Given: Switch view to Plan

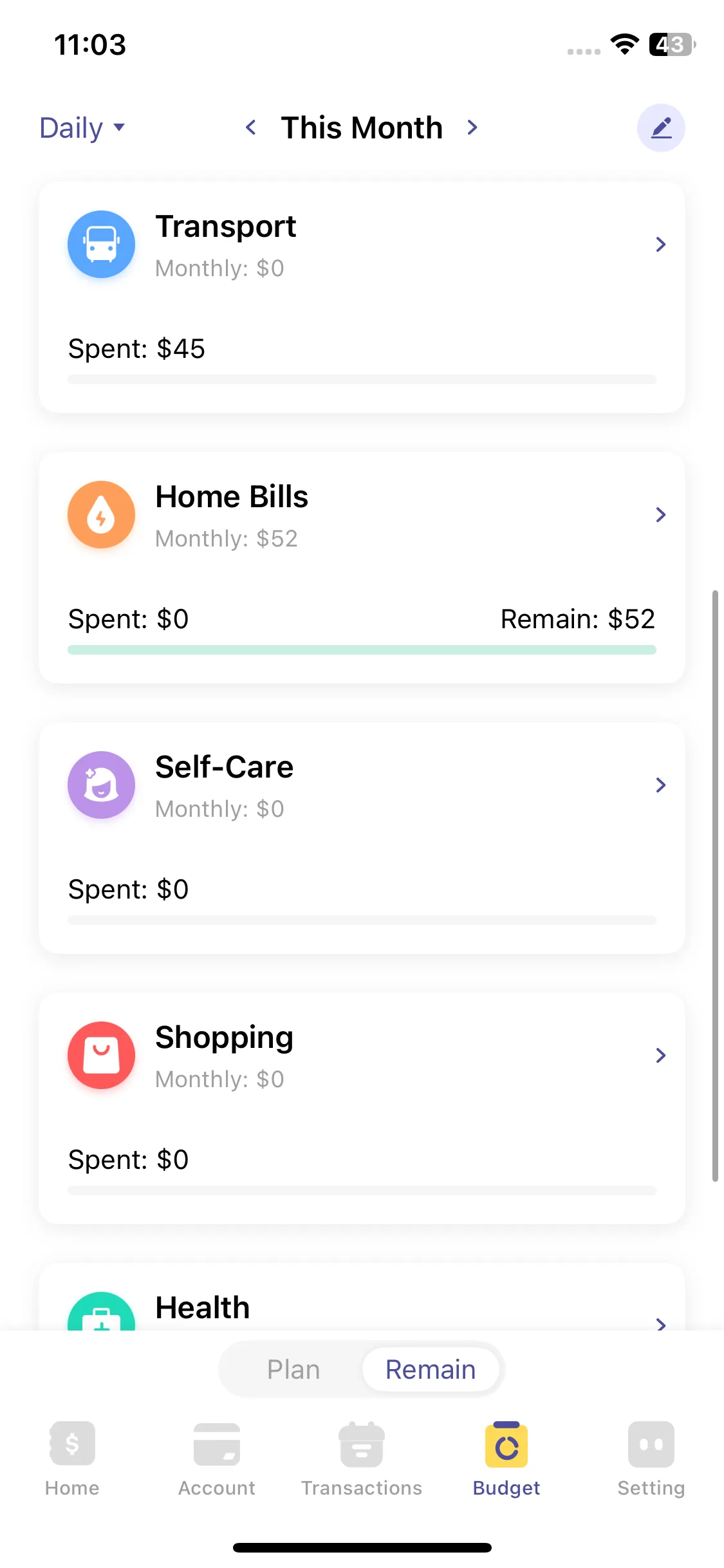Looking at the screenshot, I should tap(293, 1370).
